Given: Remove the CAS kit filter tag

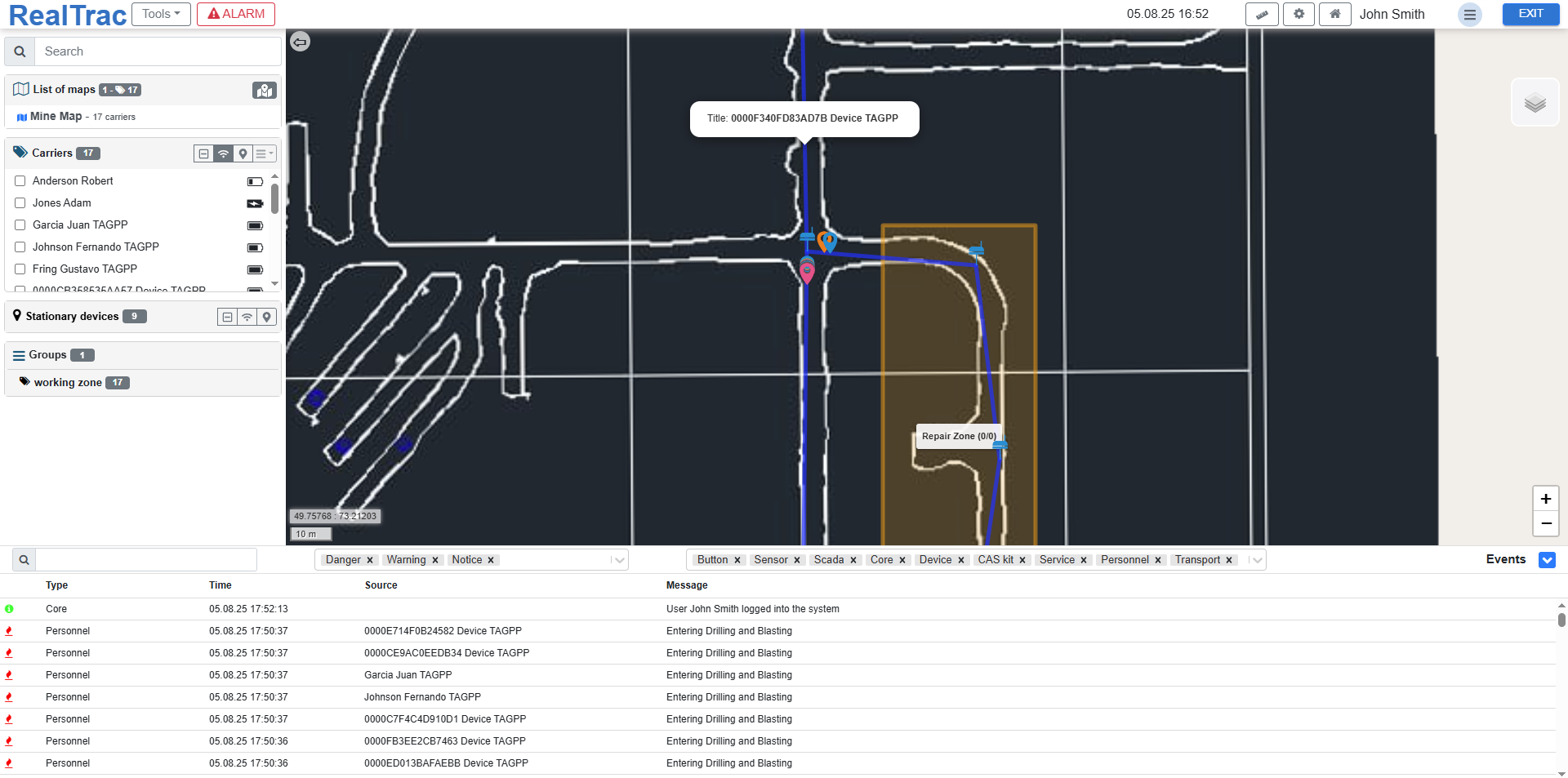Looking at the screenshot, I should tap(1022, 560).
